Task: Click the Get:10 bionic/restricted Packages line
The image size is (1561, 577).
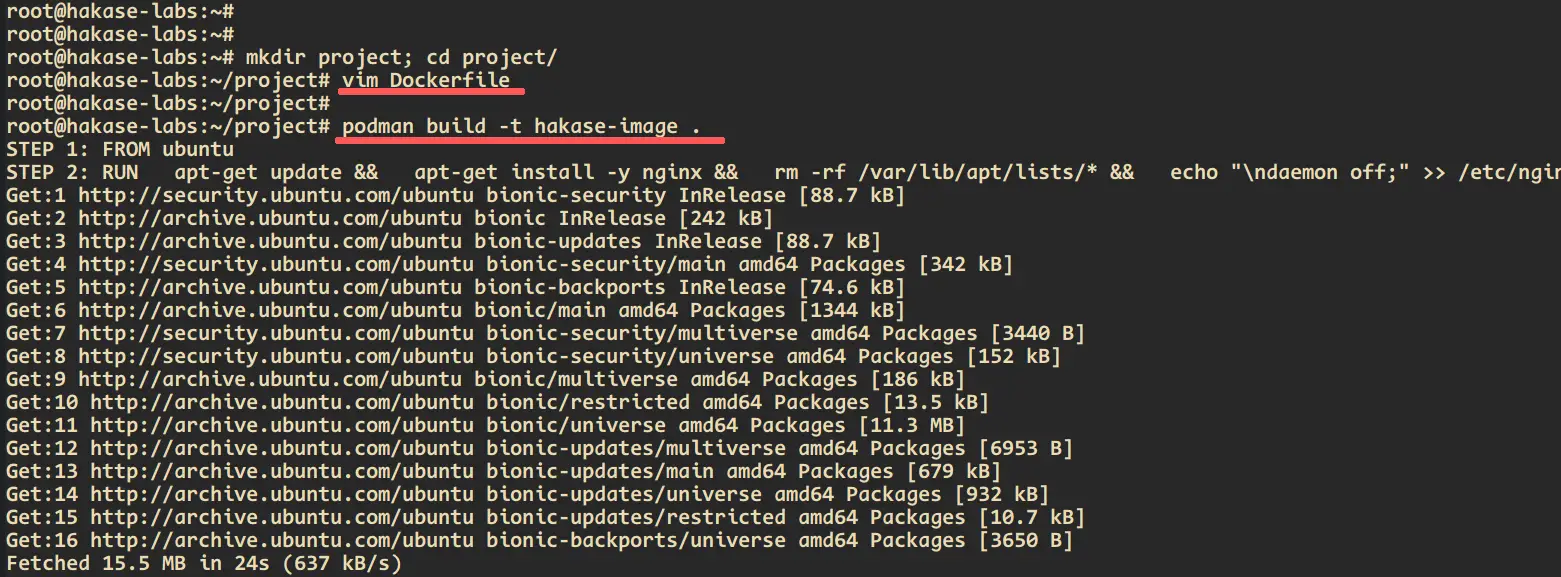Action: (497, 403)
